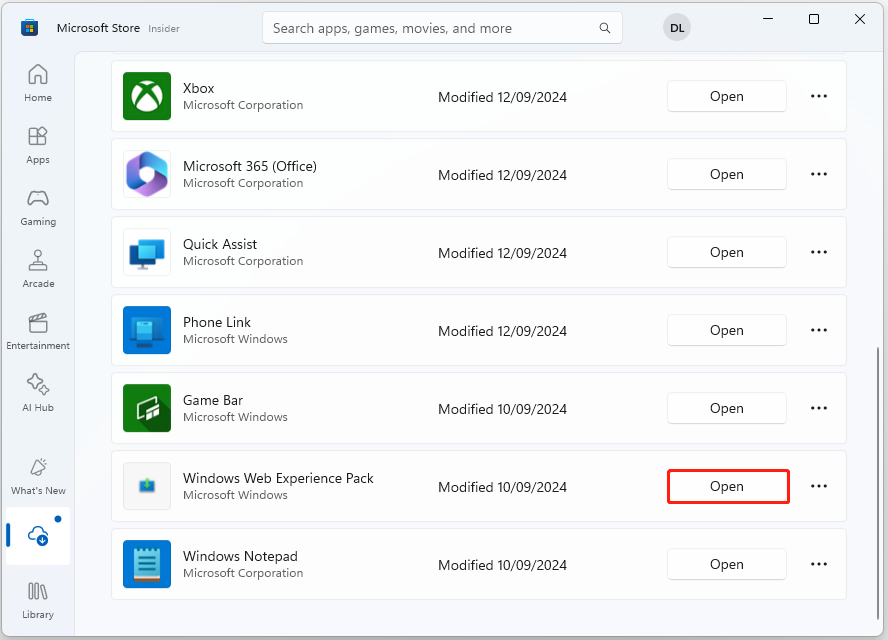The image size is (888, 640).
Task: Show more options for Quick Assist
Action: click(x=819, y=252)
